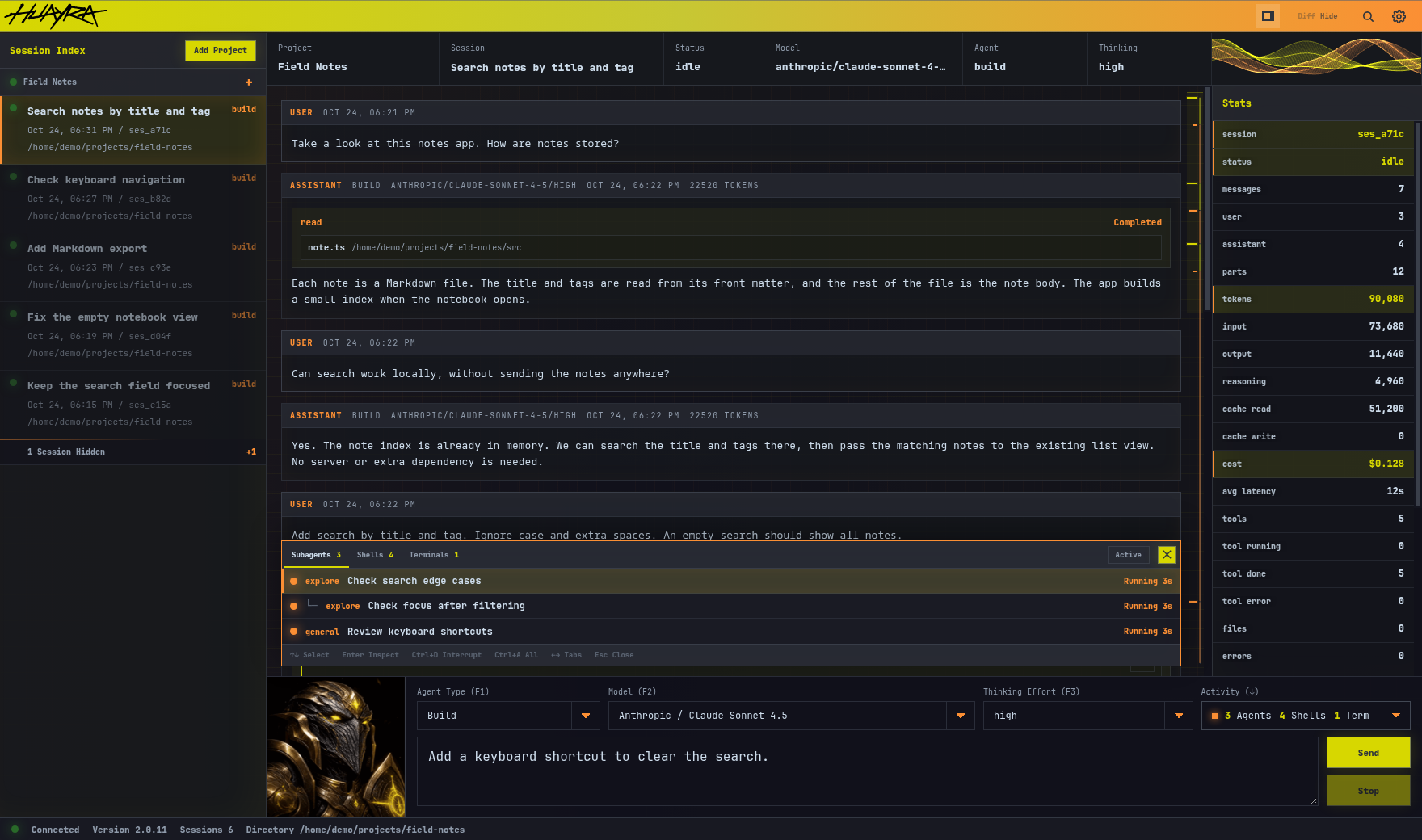Open the 'Add Markdown export' session

[x=133, y=267]
